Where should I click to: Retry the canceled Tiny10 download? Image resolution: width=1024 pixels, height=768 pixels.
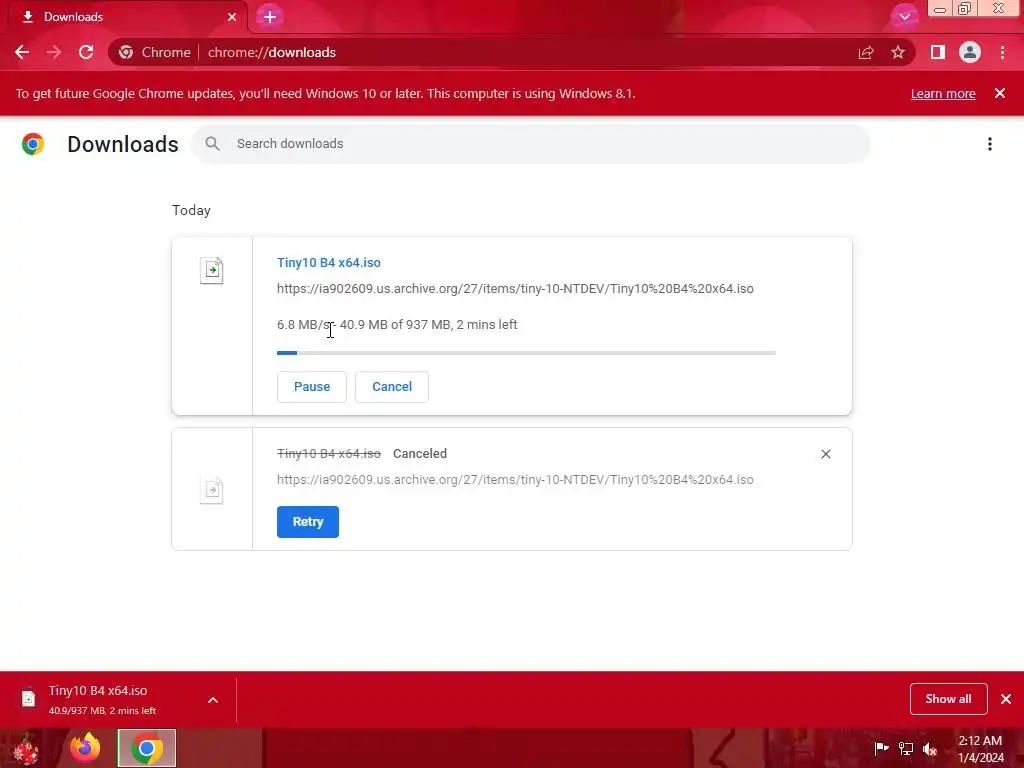(308, 522)
